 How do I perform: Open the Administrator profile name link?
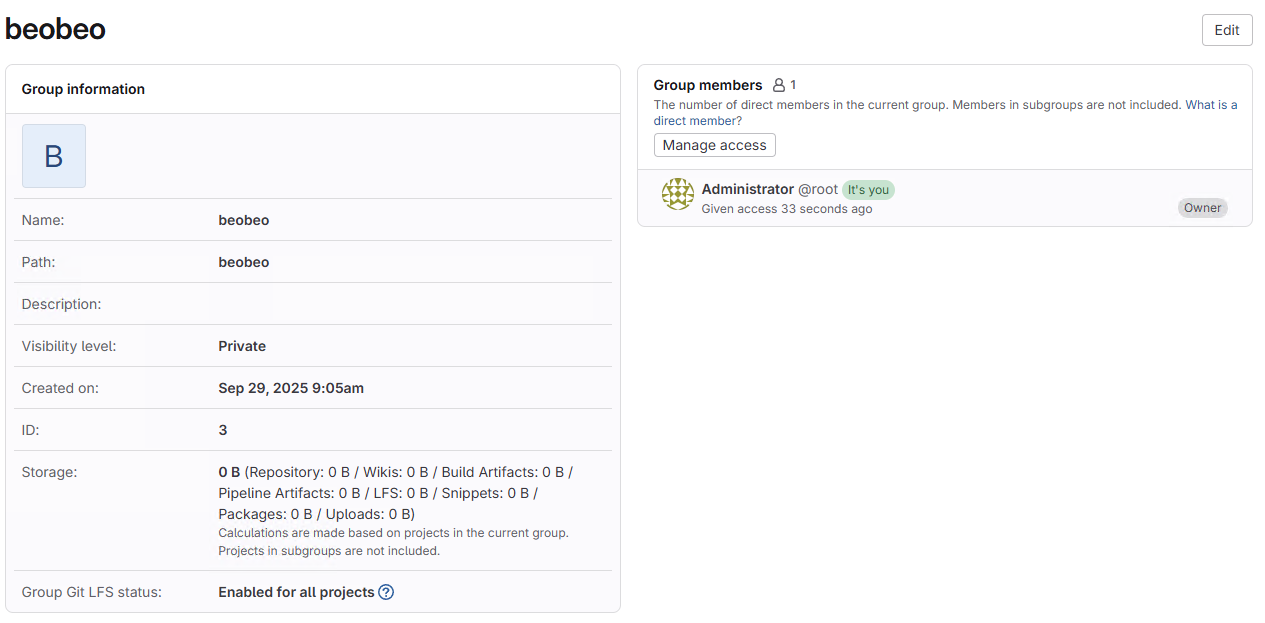(747, 189)
